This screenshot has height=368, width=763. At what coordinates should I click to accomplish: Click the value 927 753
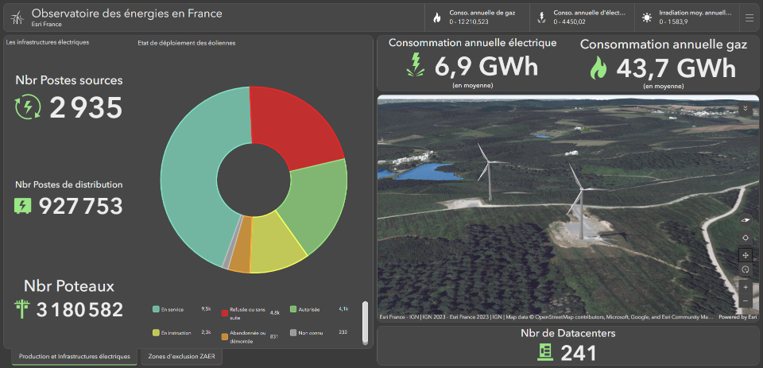pyautogui.click(x=81, y=206)
